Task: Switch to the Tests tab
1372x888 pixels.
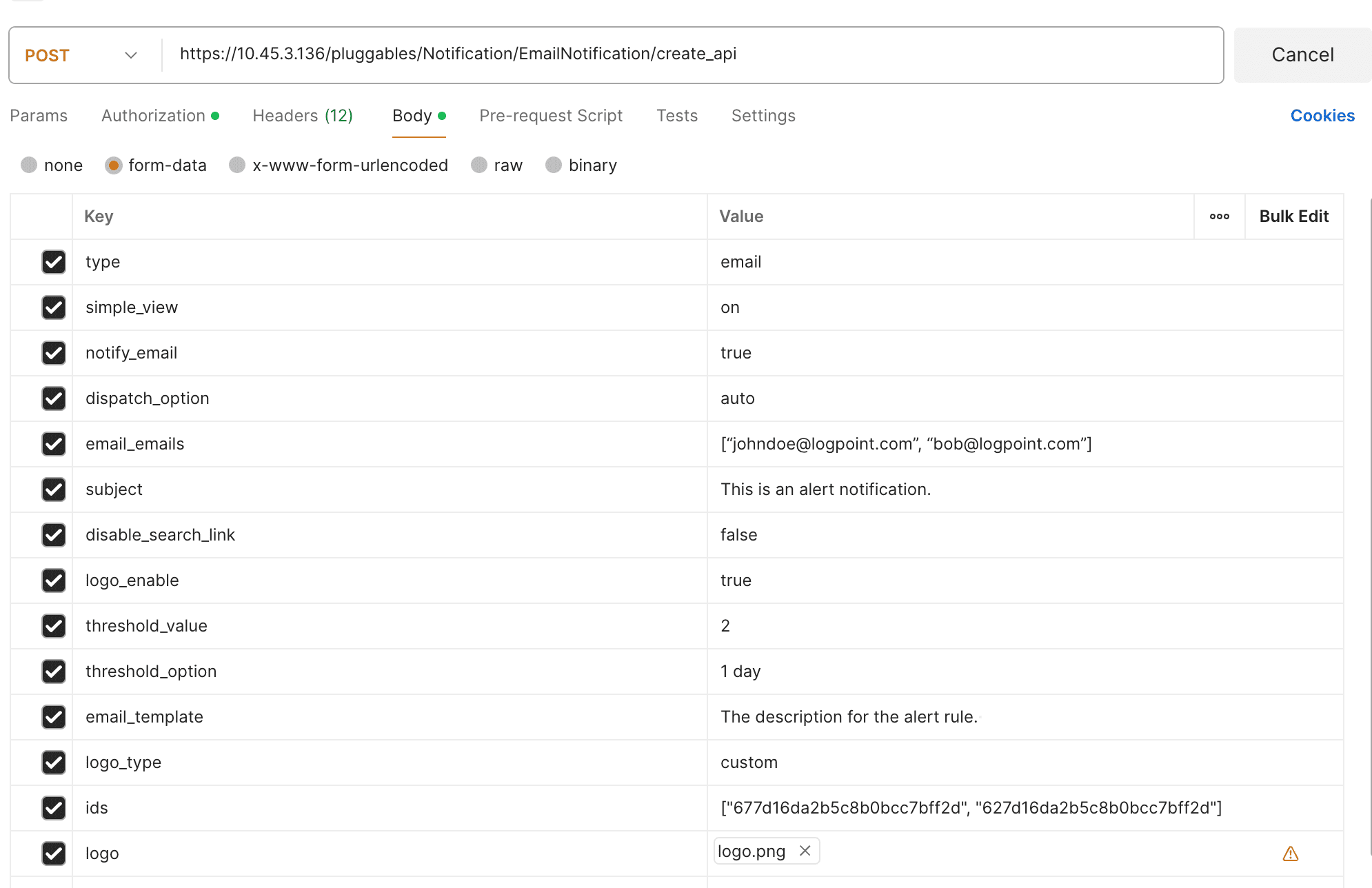Action: point(677,116)
